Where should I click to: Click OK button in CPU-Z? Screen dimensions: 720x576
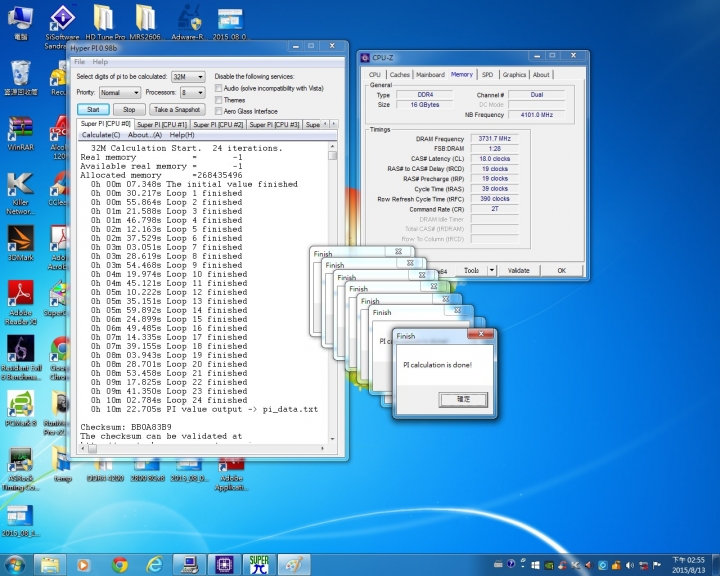tap(562, 271)
